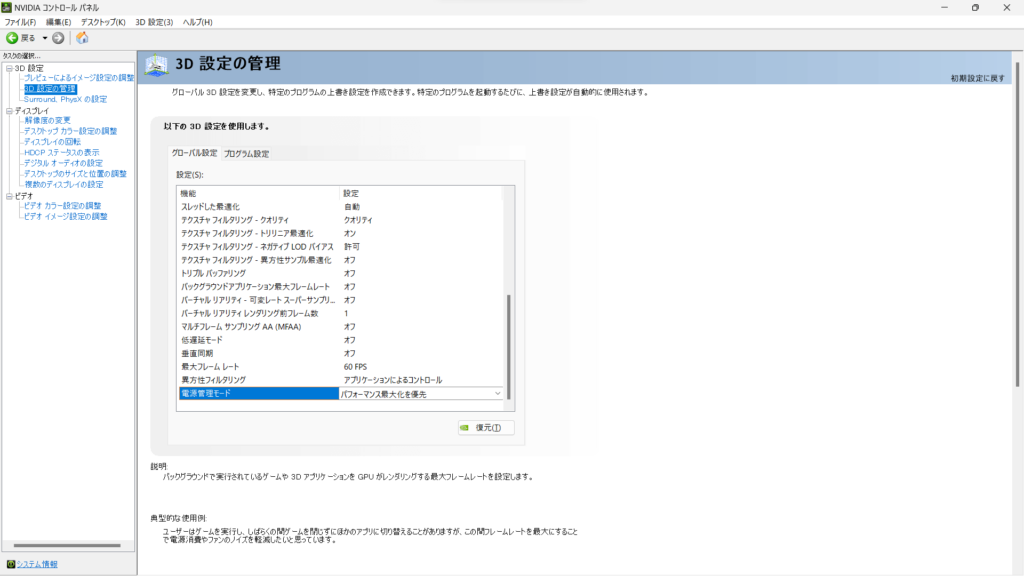Switch to the プログラム設定 tab
Viewport: 1024px width, 576px height.
246,154
